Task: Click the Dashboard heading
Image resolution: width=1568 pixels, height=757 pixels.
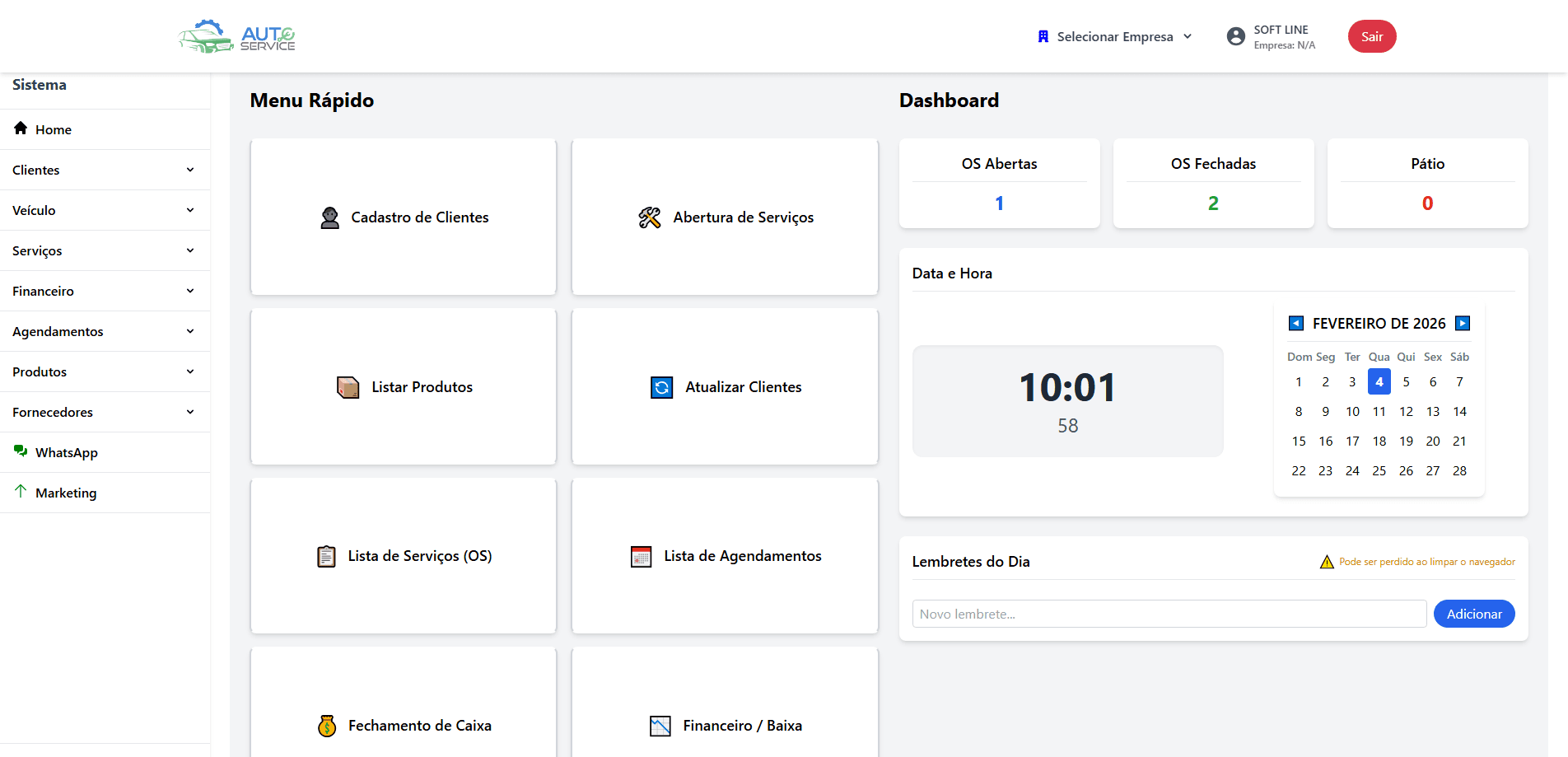Action: 949,100
